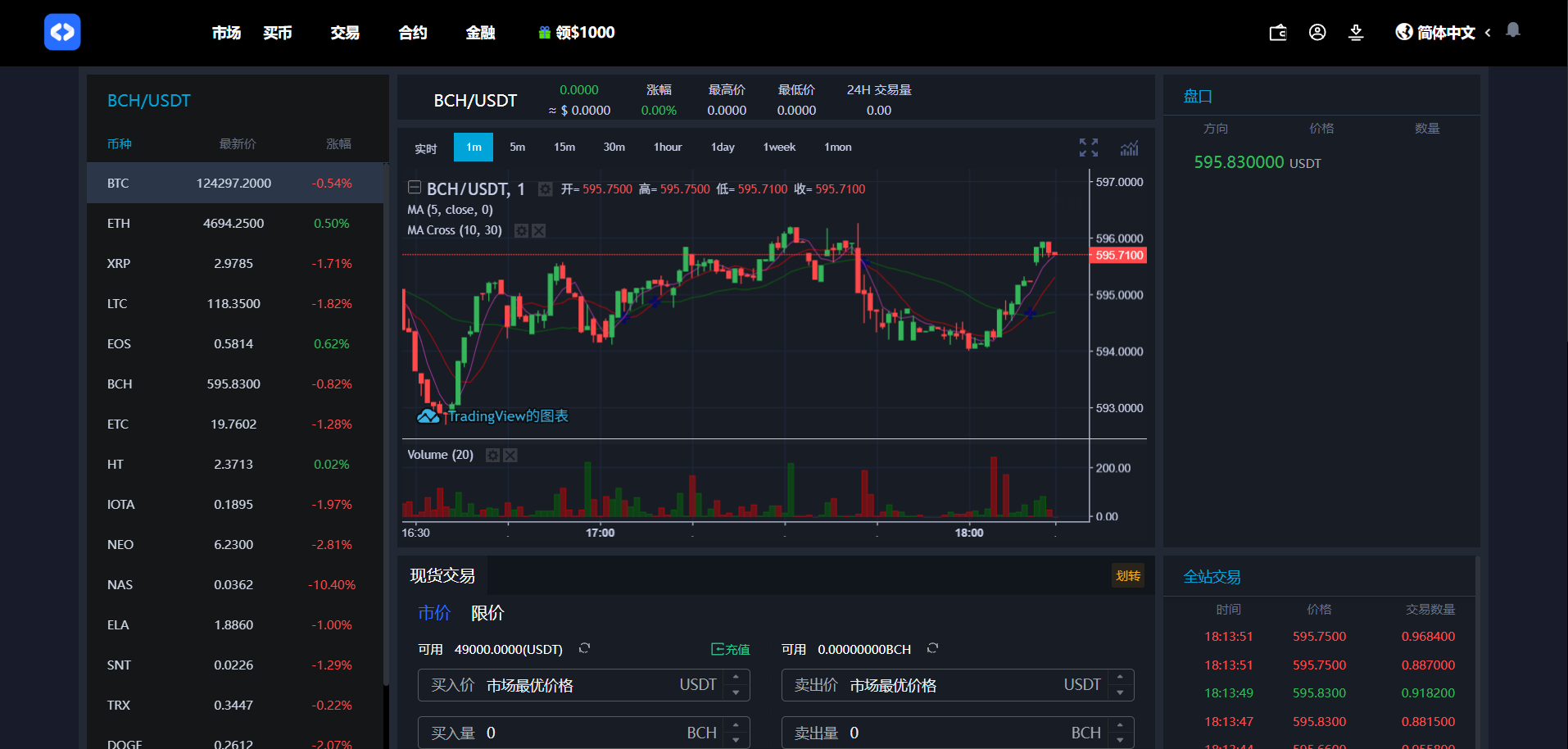Switch to 限价 limit order tab
The height and width of the screenshot is (749, 1568).
click(487, 613)
